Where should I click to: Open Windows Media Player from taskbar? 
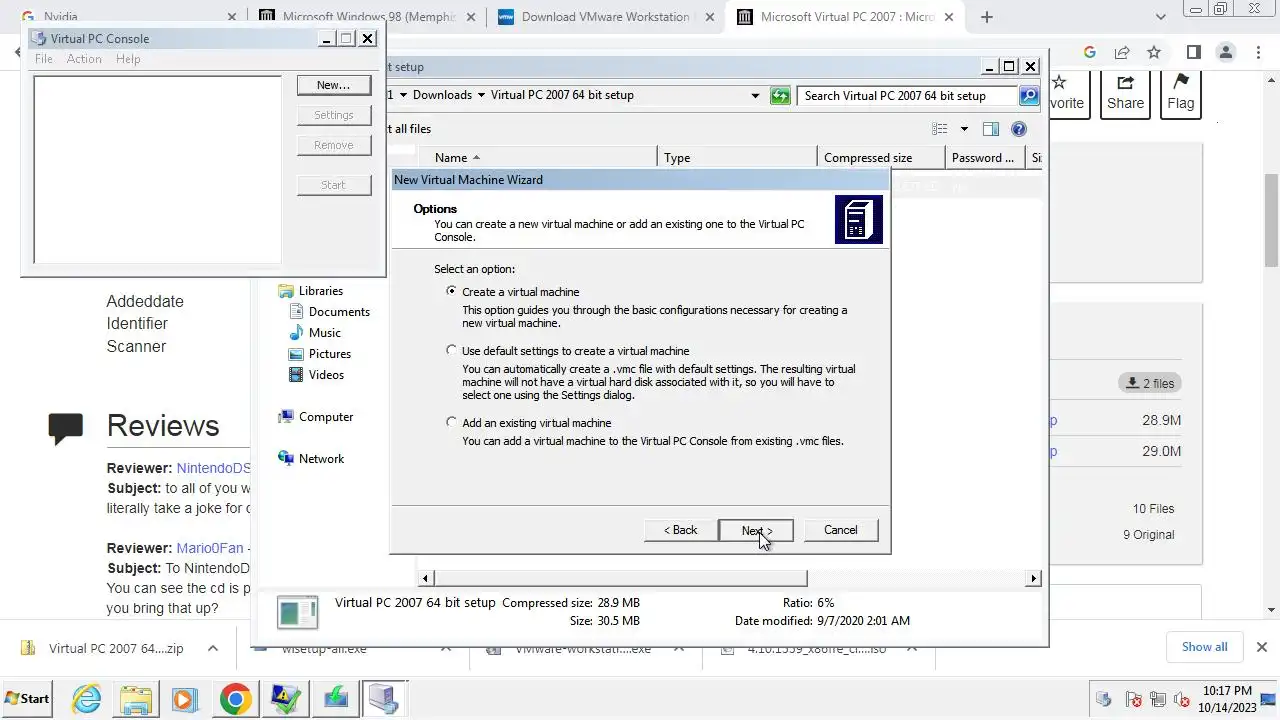[185, 698]
